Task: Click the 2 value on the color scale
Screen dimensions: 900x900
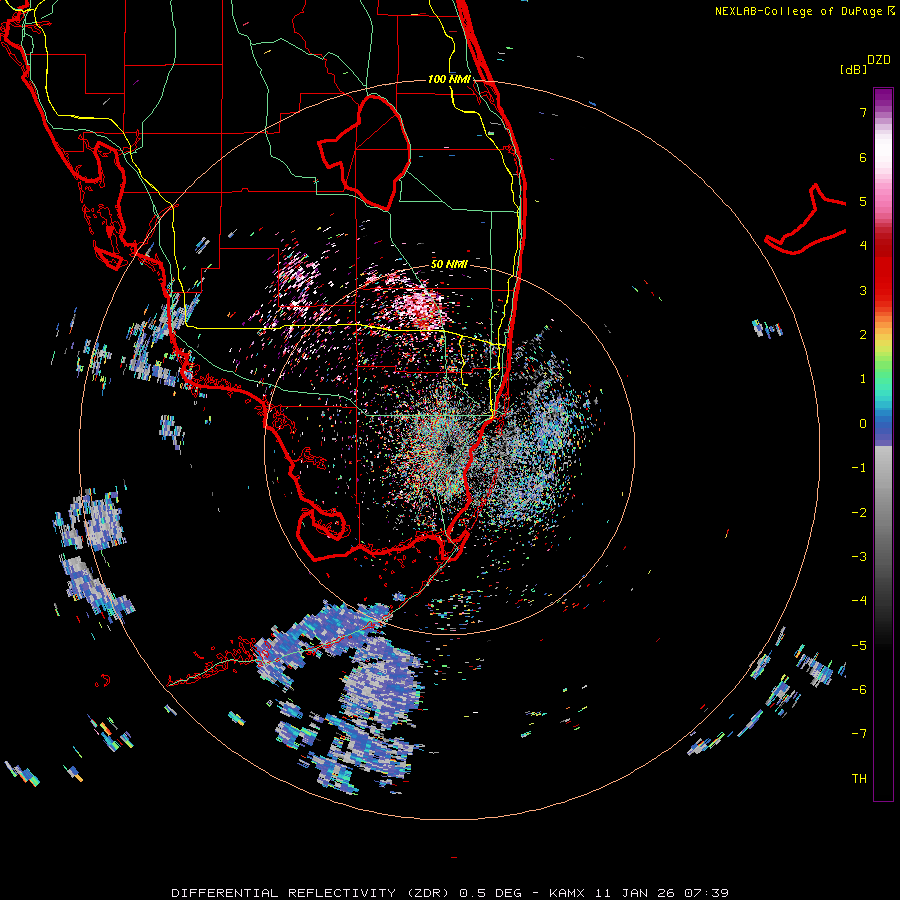Action: coord(863,335)
